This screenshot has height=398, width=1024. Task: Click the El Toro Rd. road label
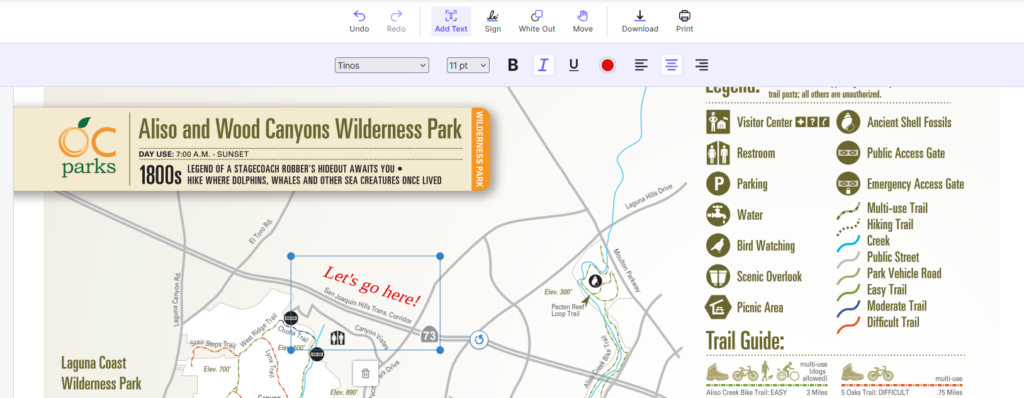click(260, 232)
